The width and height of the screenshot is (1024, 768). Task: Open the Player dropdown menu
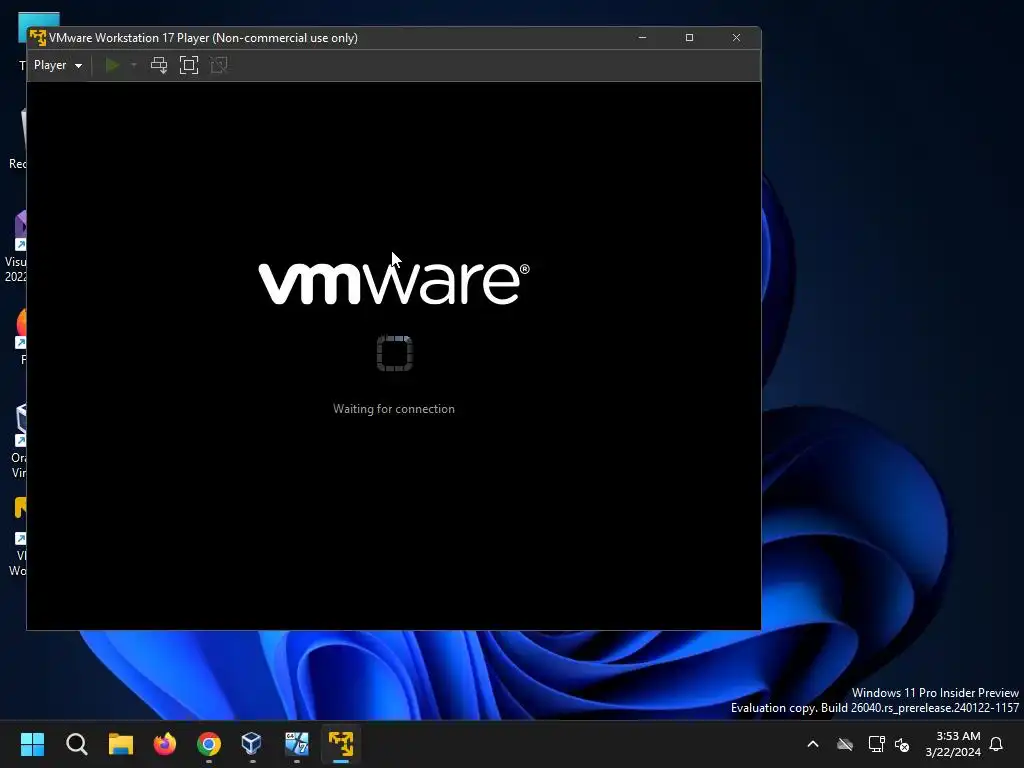pos(57,65)
